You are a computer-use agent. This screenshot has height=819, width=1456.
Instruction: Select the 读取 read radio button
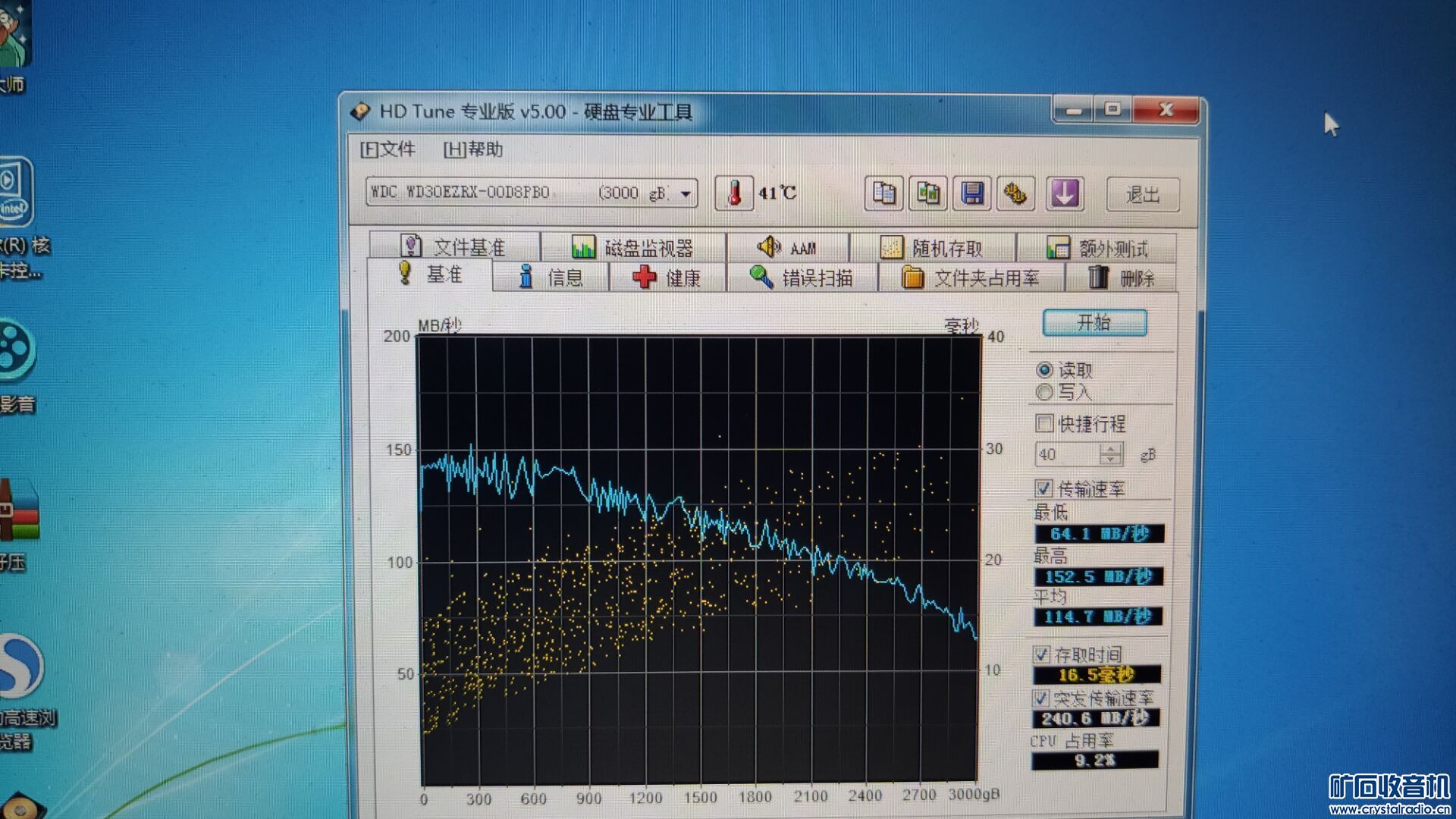coord(1044,370)
